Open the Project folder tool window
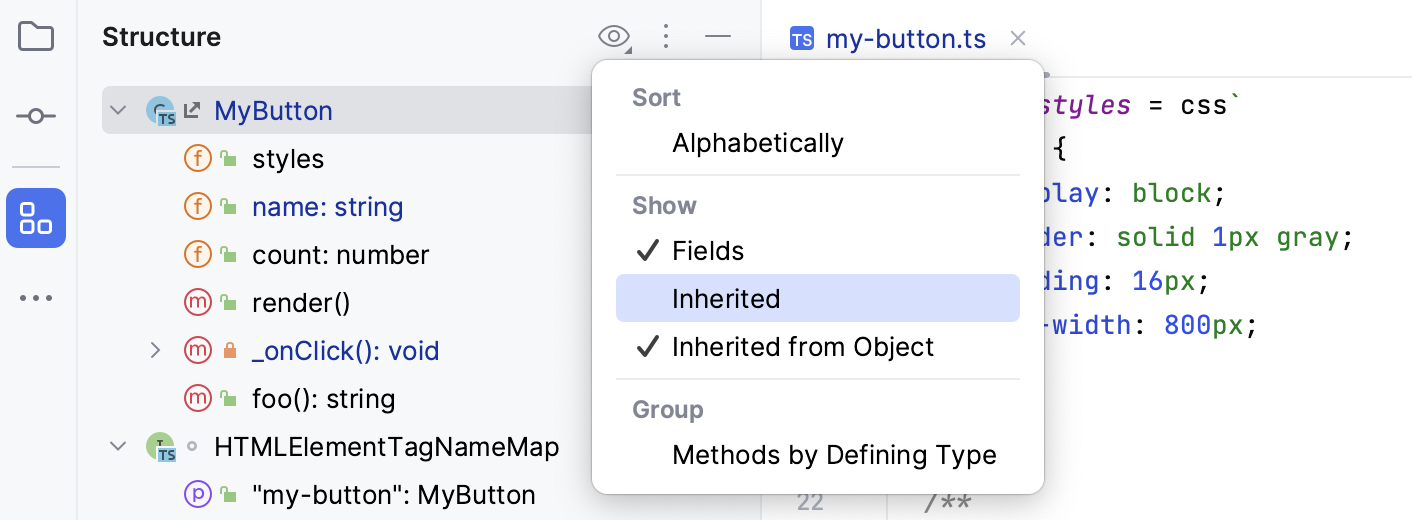The image size is (1412, 520). pos(36,37)
